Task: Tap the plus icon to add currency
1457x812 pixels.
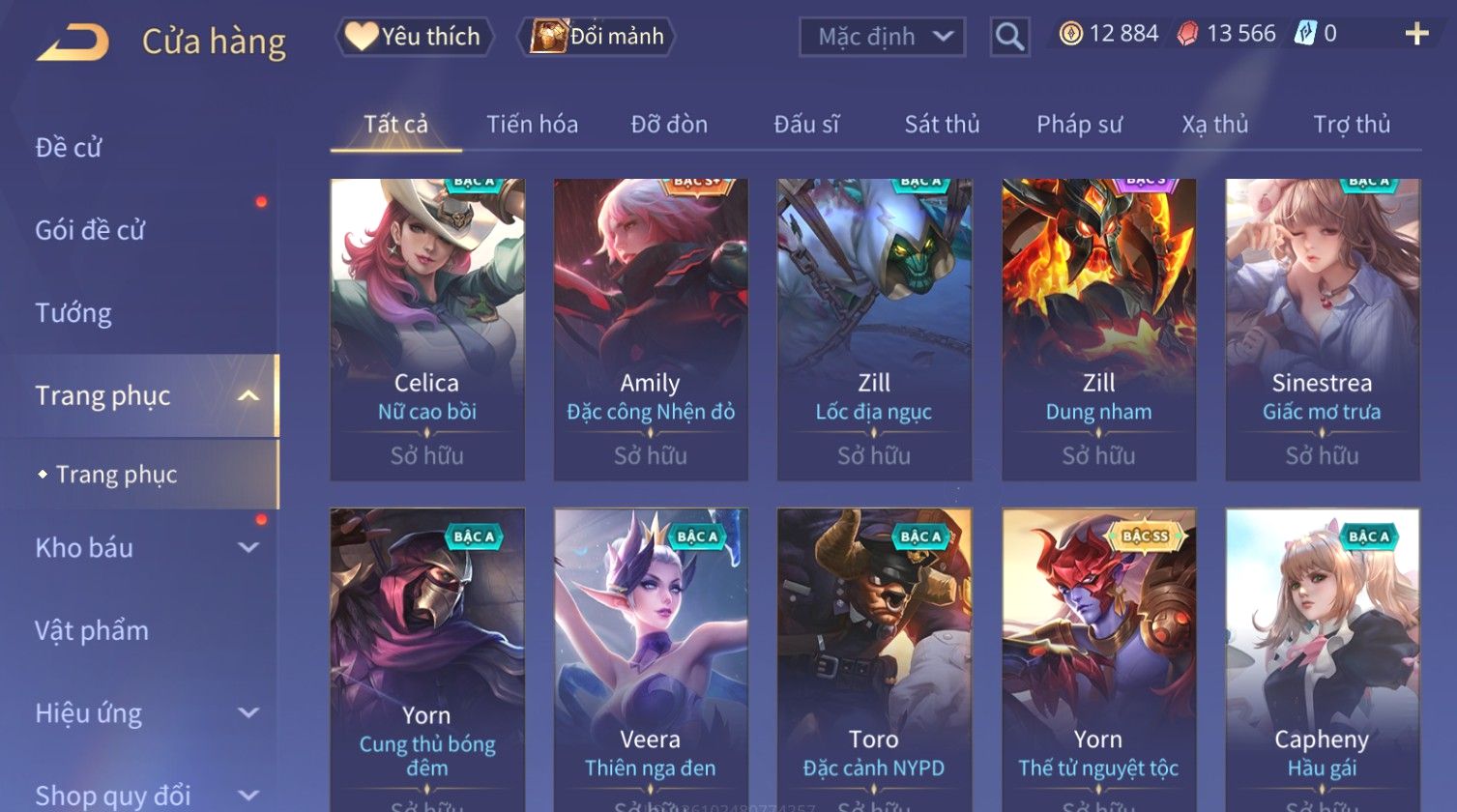Action: [1416, 35]
